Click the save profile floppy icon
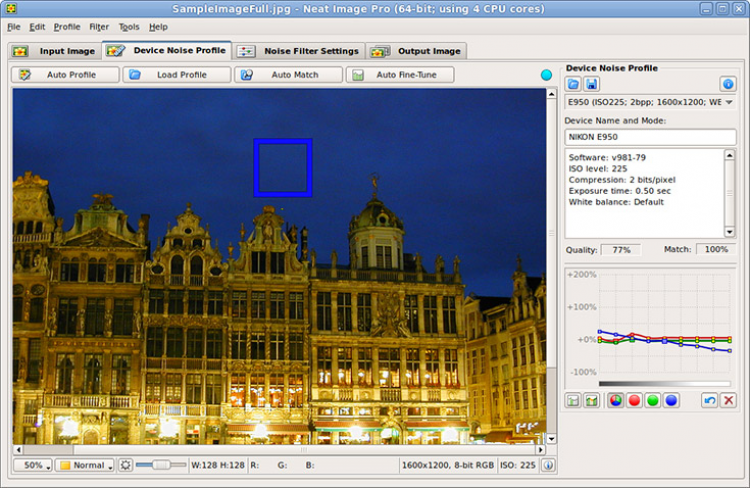Screen dimensions: 750x488 click(x=592, y=84)
